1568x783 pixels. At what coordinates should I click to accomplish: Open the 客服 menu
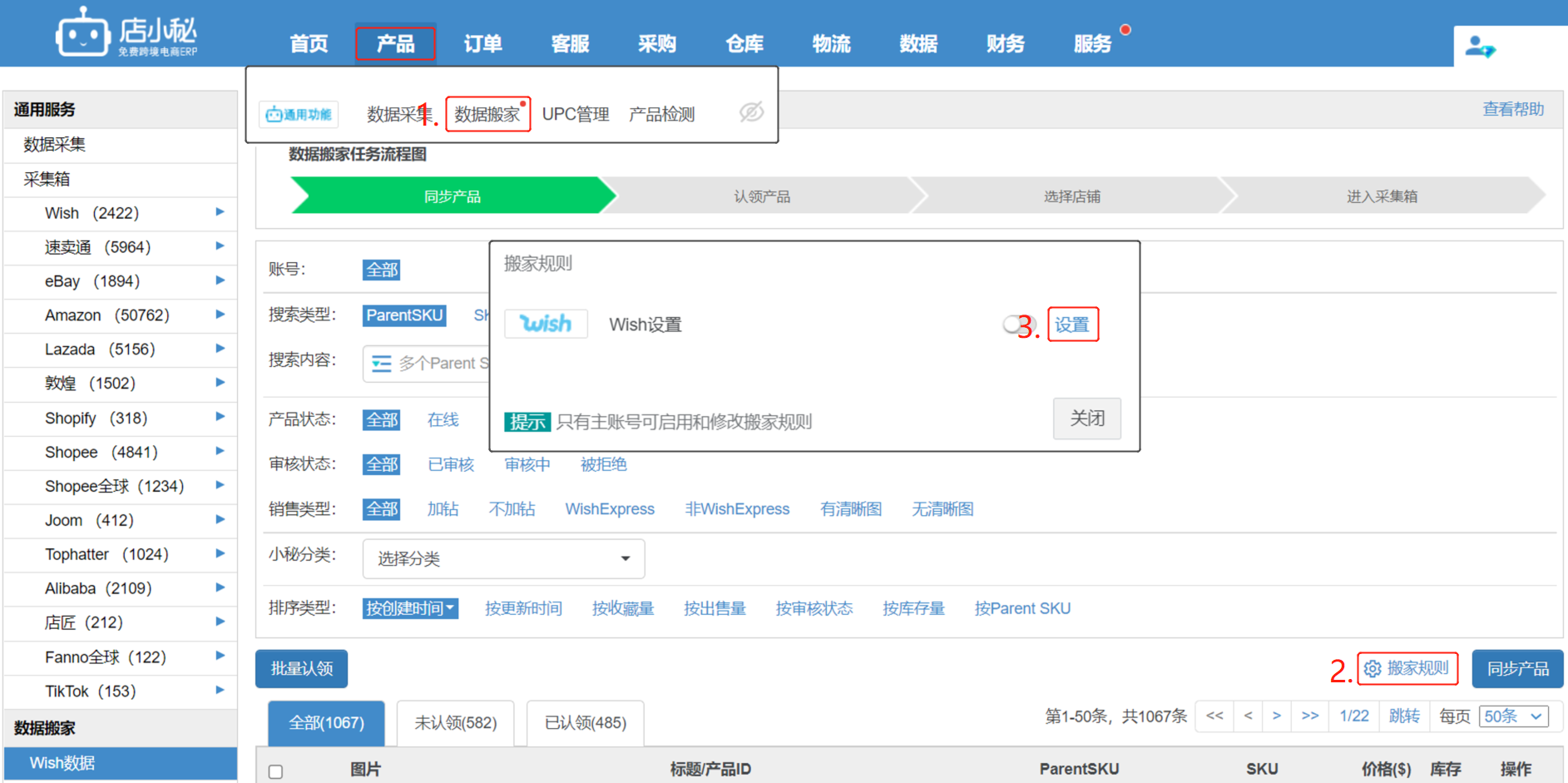tap(570, 43)
